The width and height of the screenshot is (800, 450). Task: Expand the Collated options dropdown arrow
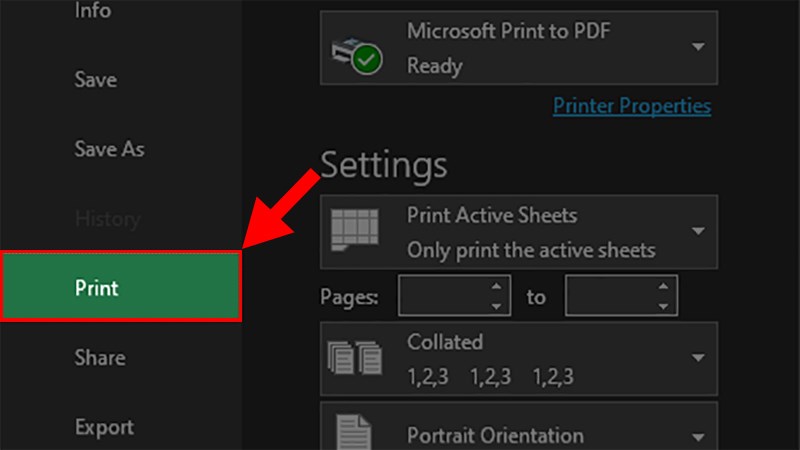point(698,358)
